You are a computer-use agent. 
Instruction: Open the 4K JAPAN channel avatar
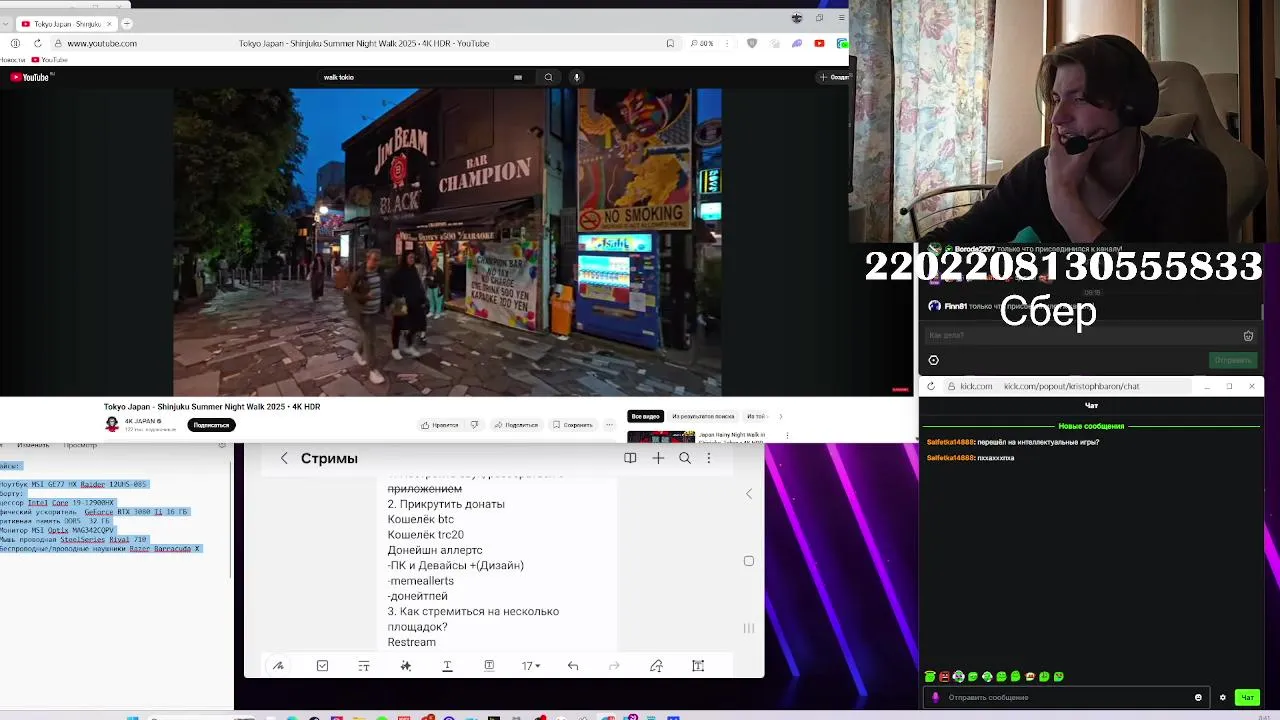coord(112,424)
